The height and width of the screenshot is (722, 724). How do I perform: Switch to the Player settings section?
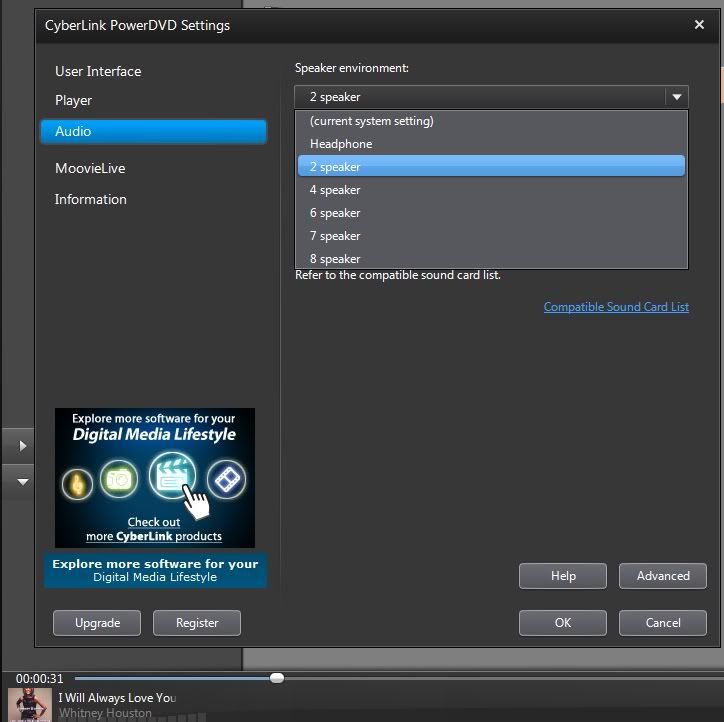pos(73,100)
